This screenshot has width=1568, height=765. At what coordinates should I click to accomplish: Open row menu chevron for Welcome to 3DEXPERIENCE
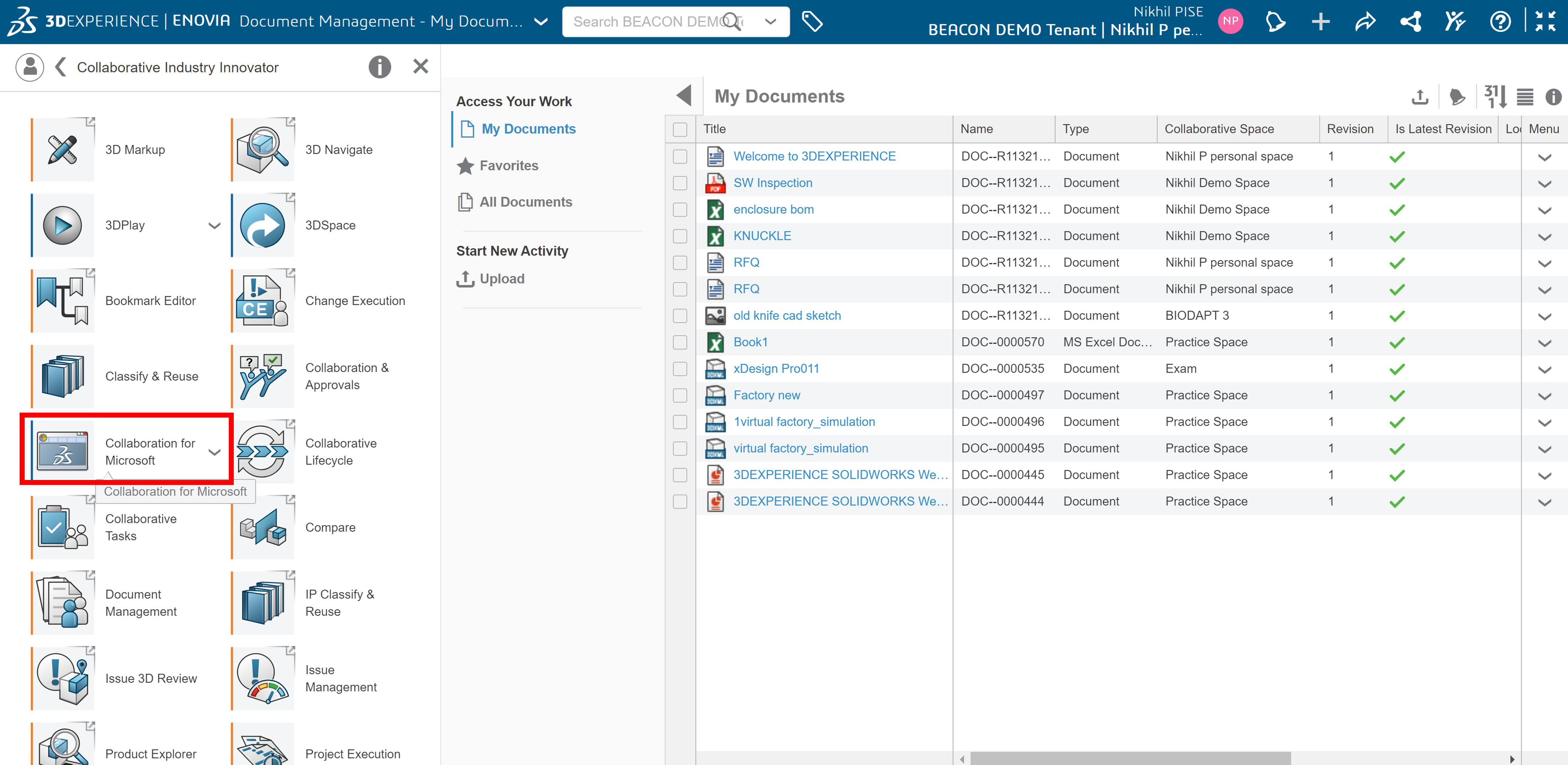click(1544, 157)
